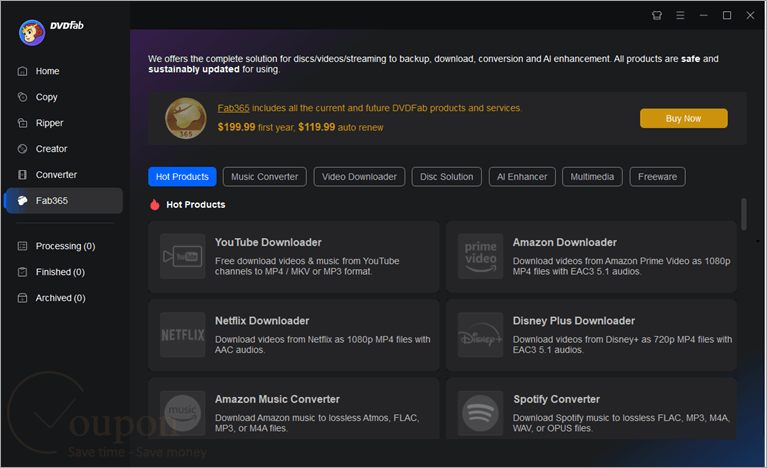Image resolution: width=767 pixels, height=468 pixels.
Task: Open the skin/theme shirt icon
Action: tap(657, 16)
